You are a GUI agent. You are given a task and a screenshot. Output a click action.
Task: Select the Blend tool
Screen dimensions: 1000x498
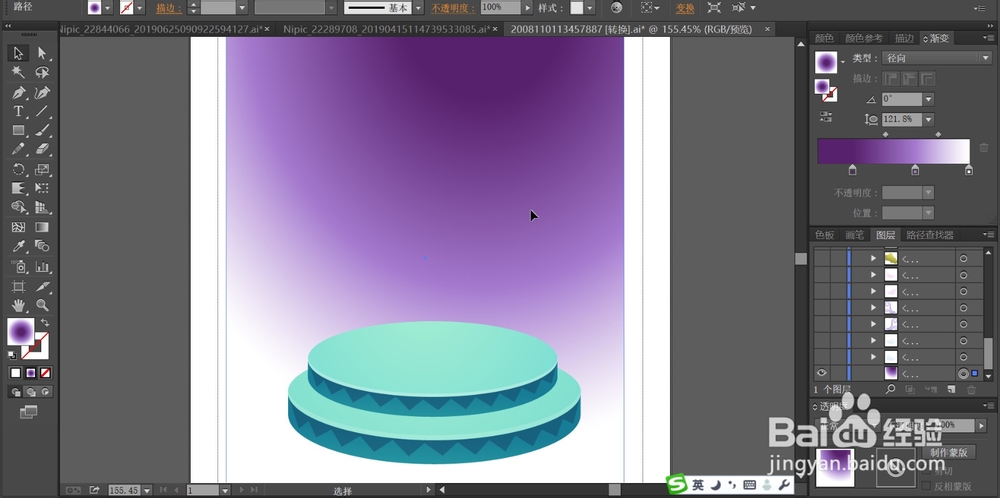pos(42,246)
